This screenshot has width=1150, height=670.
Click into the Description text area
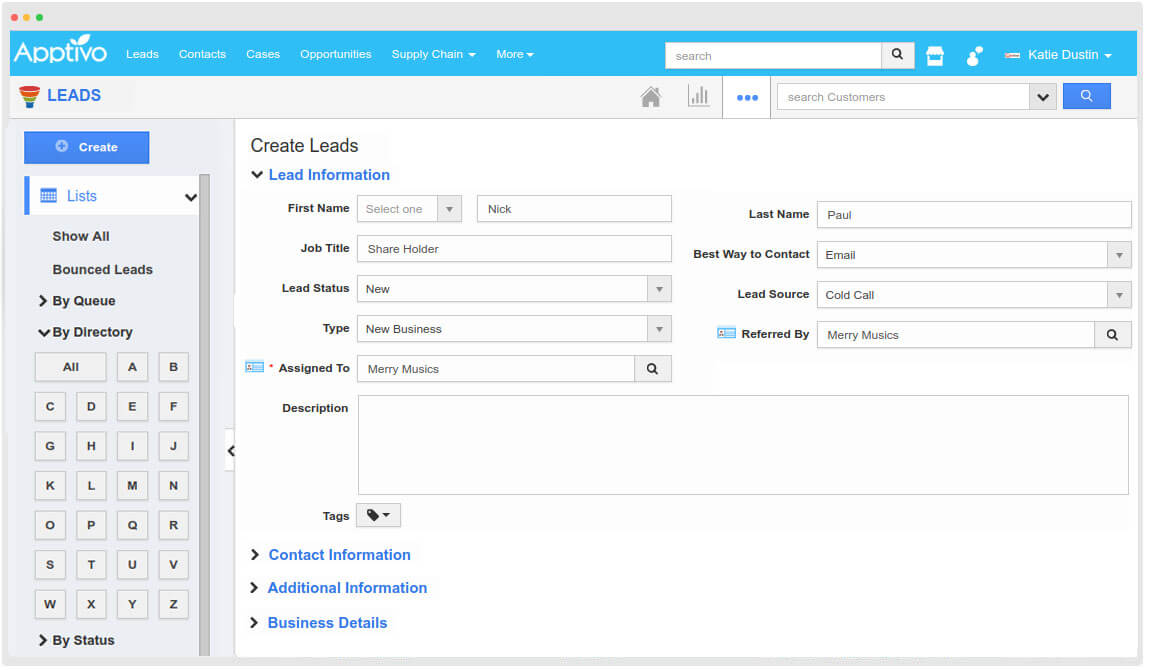point(742,445)
